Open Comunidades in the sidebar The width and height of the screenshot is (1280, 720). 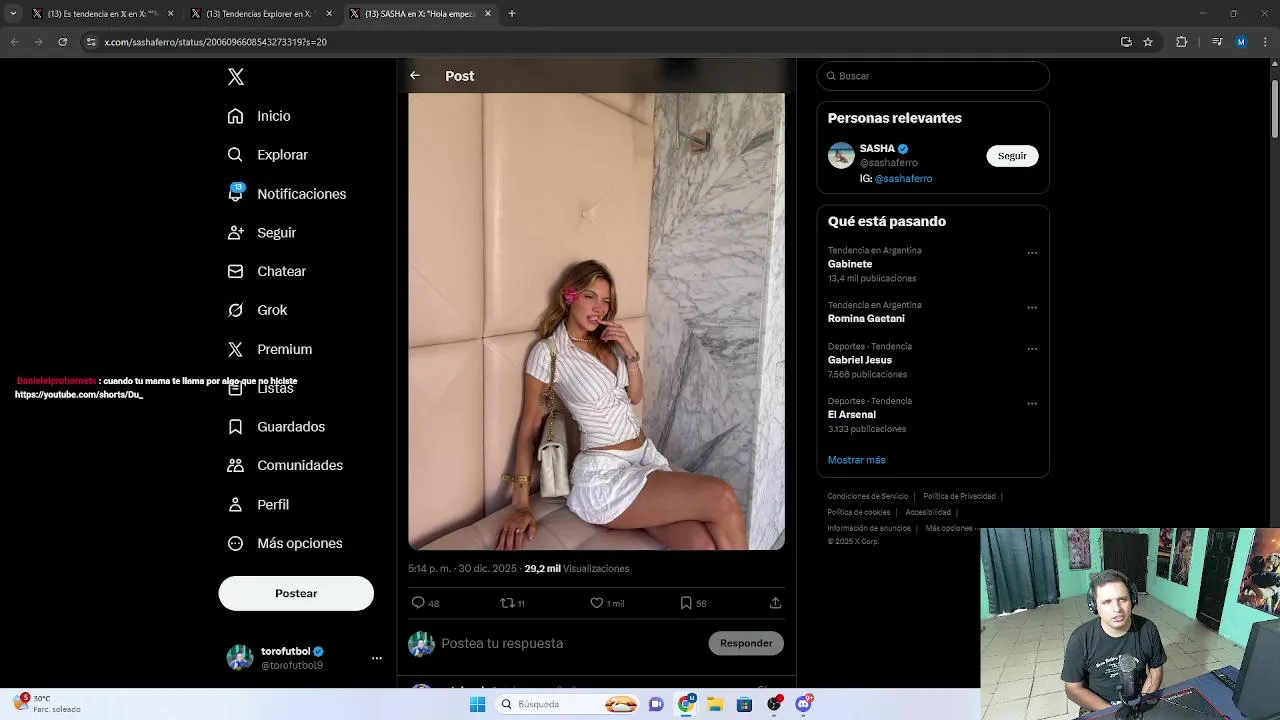coord(285,465)
